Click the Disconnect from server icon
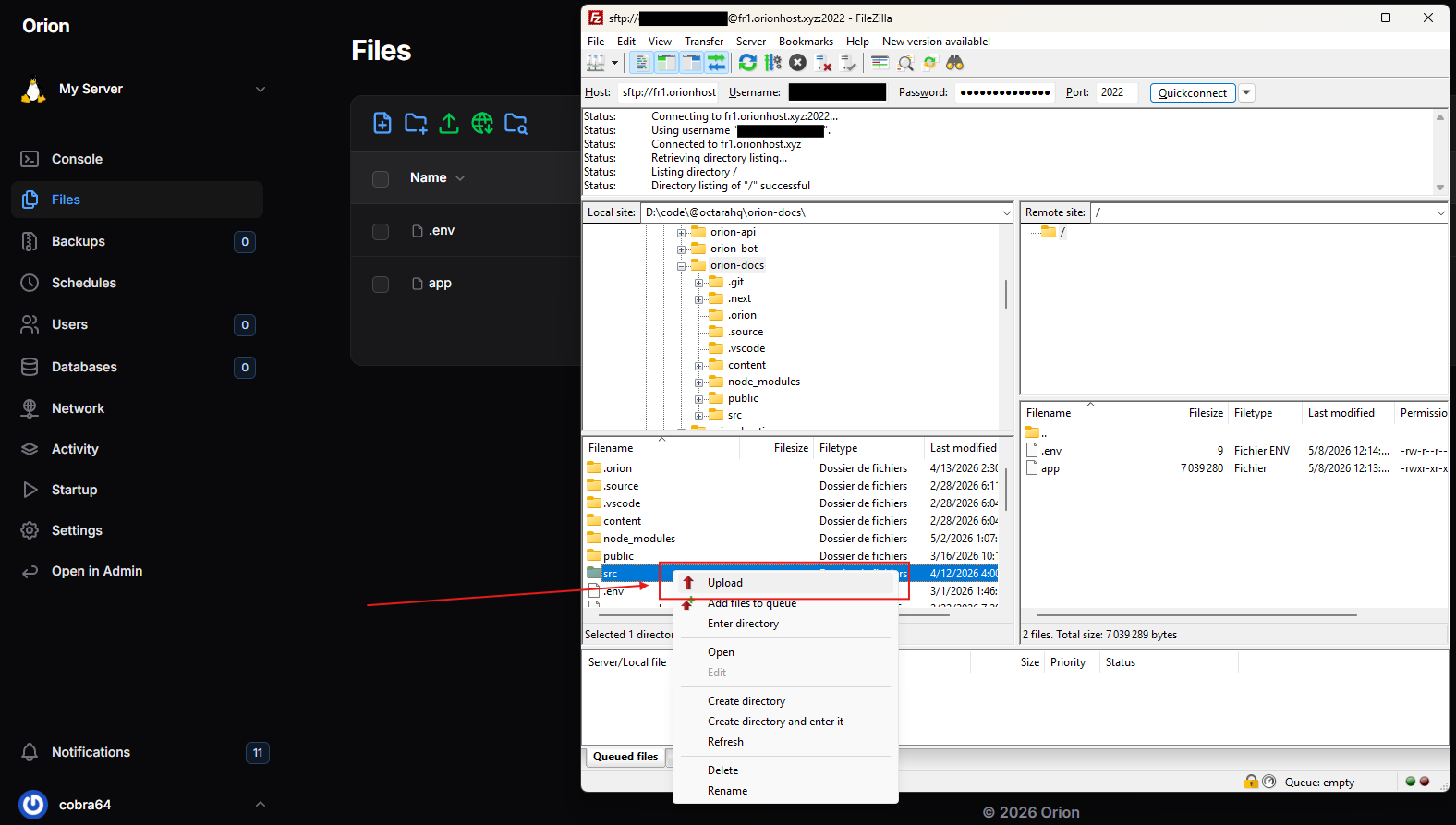This screenshot has height=825, width=1456. [x=823, y=63]
